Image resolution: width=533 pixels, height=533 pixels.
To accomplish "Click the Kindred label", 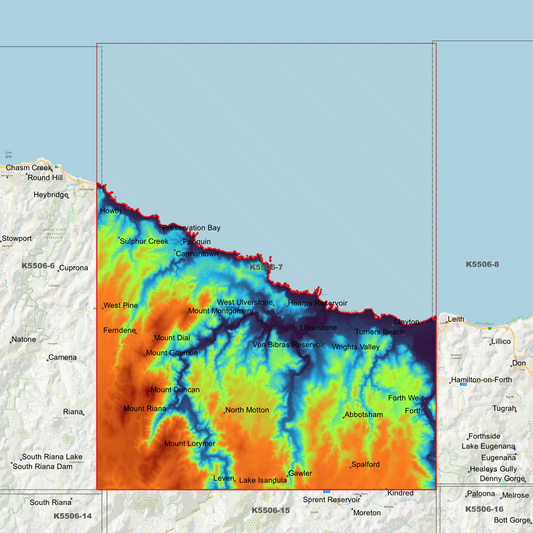I will pyautogui.click(x=400, y=493).
